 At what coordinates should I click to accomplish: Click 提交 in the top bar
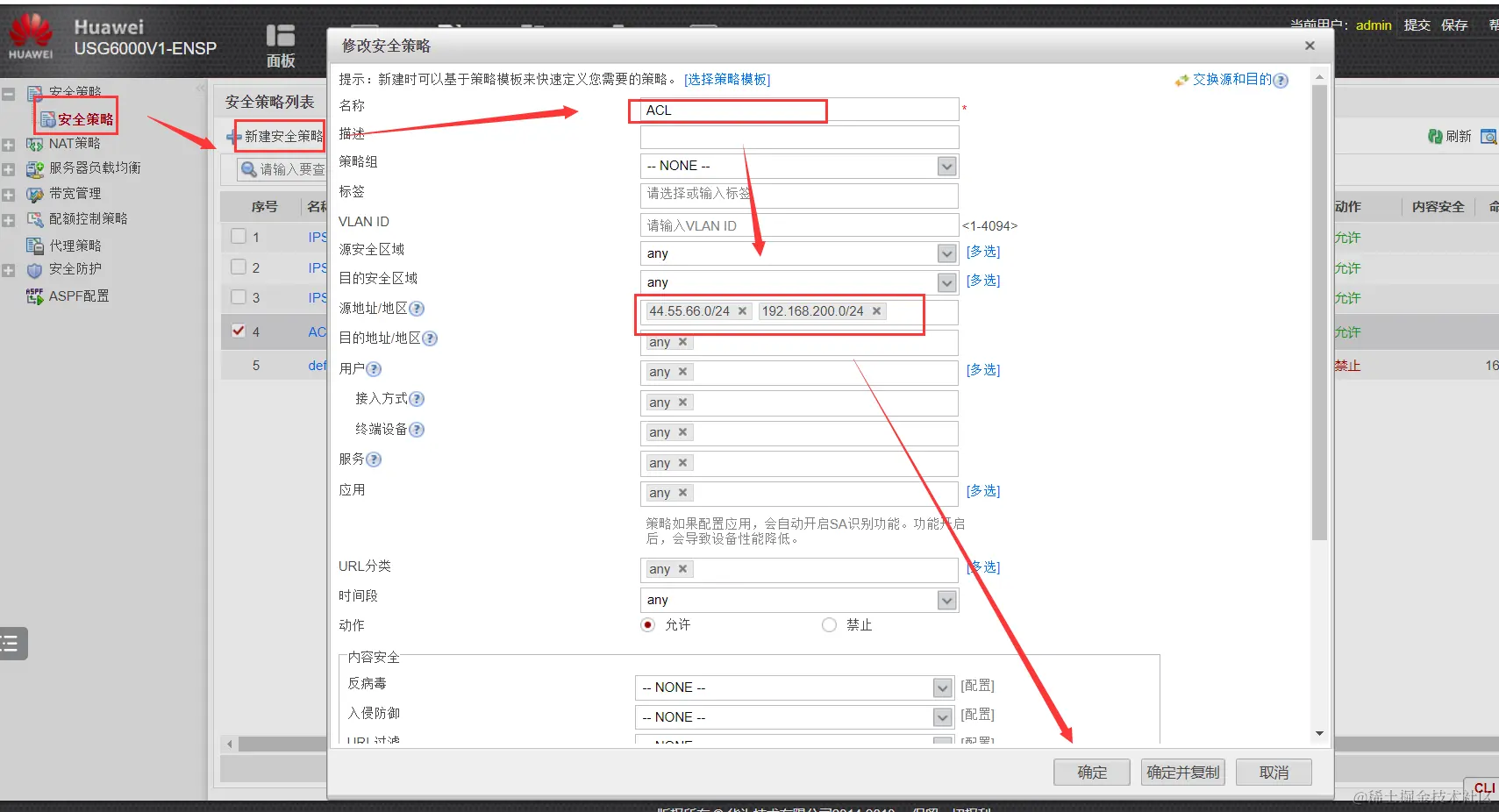coord(1417,25)
